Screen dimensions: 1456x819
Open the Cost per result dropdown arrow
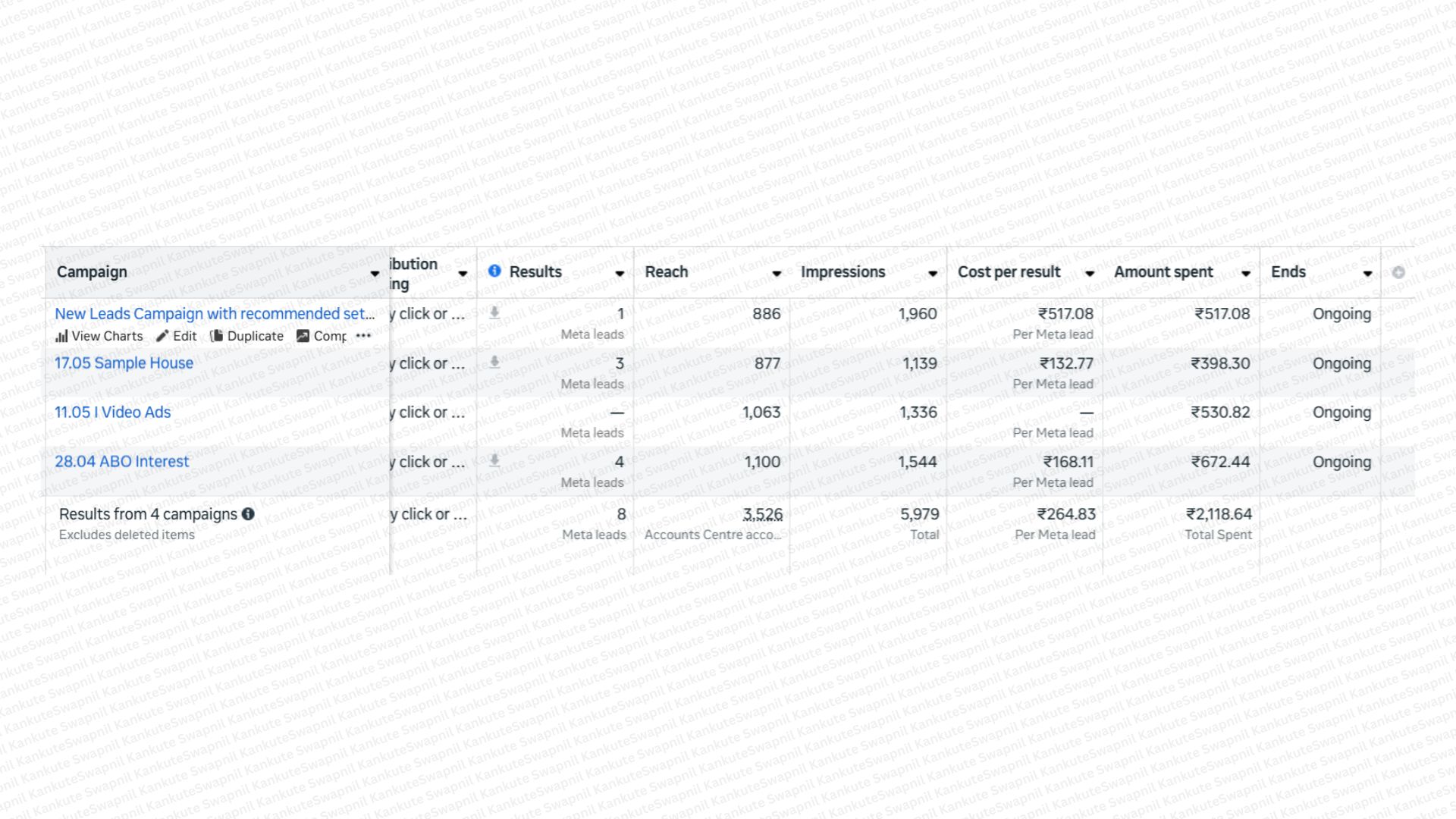(x=1090, y=274)
